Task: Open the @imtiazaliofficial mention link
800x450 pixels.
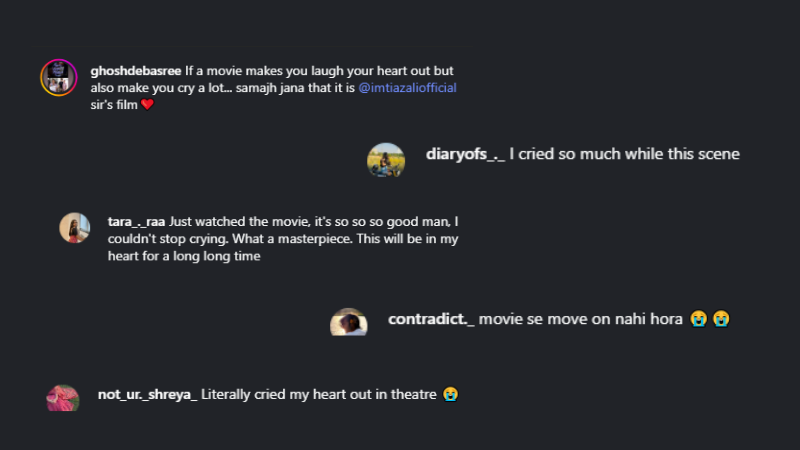Action: click(x=407, y=88)
